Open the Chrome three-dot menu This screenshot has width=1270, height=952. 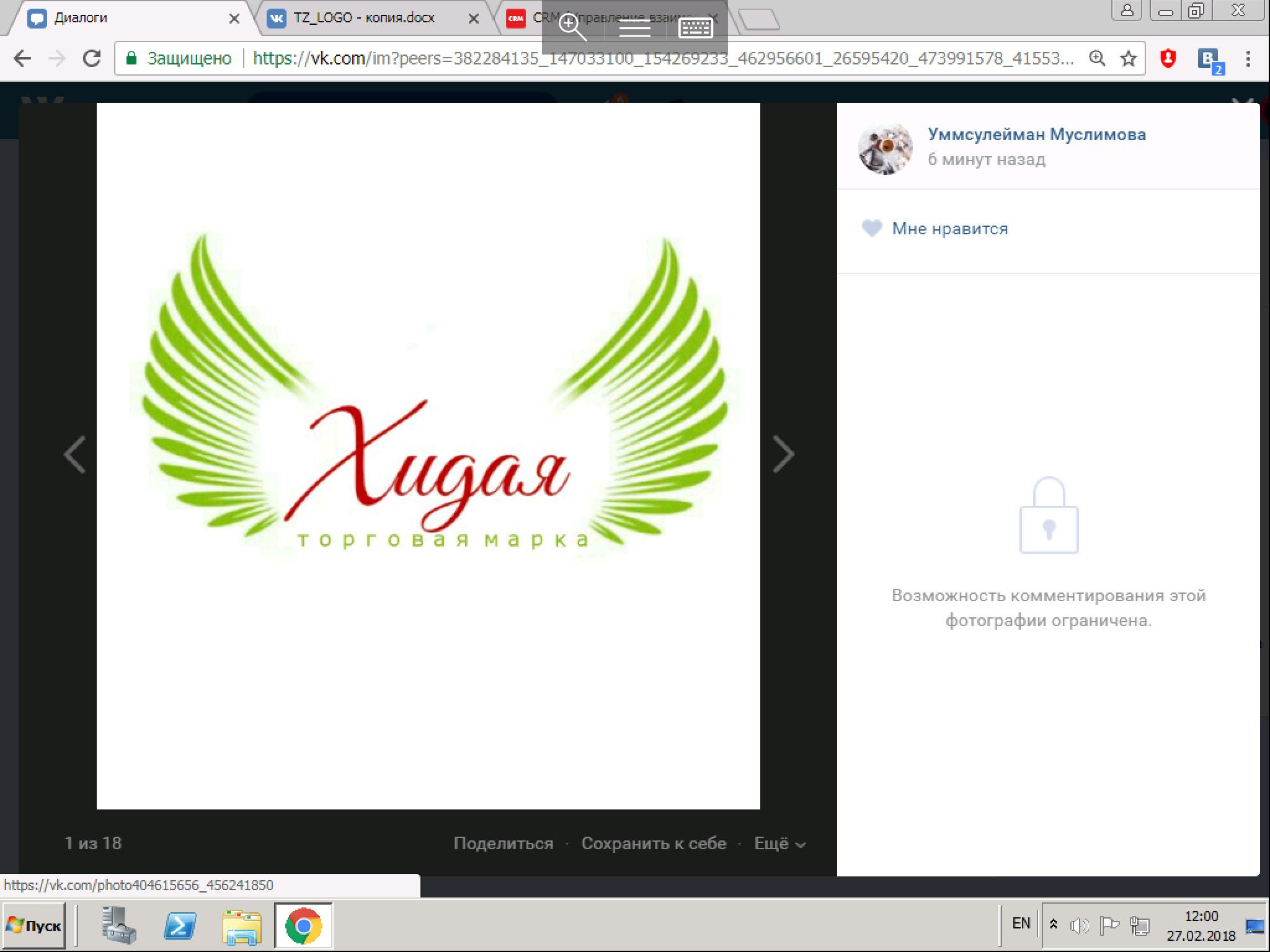(1248, 59)
